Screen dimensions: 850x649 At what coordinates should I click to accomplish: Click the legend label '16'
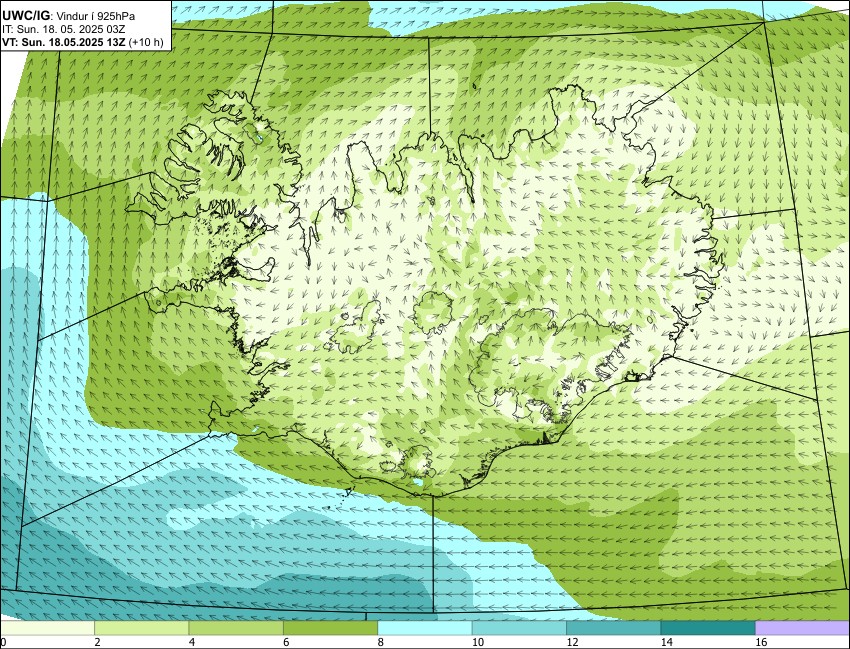click(x=761, y=642)
